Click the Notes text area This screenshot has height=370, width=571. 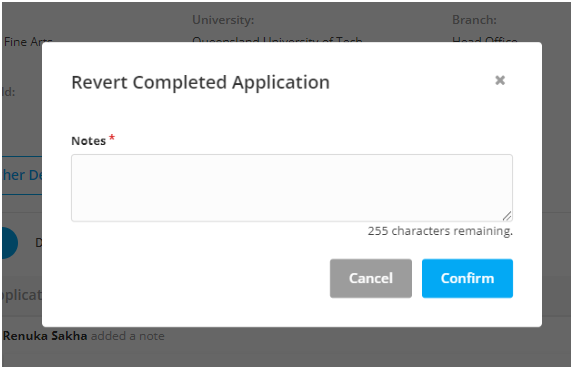[292, 188]
